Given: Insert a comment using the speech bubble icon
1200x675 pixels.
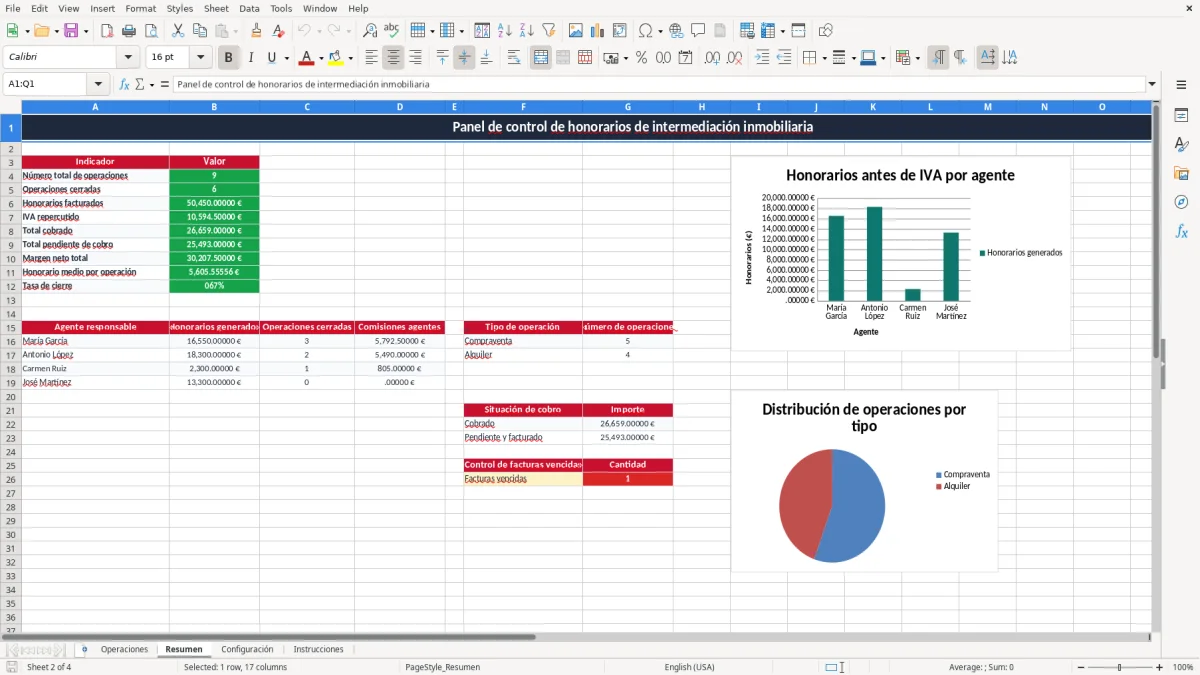Looking at the screenshot, I should tap(698, 31).
